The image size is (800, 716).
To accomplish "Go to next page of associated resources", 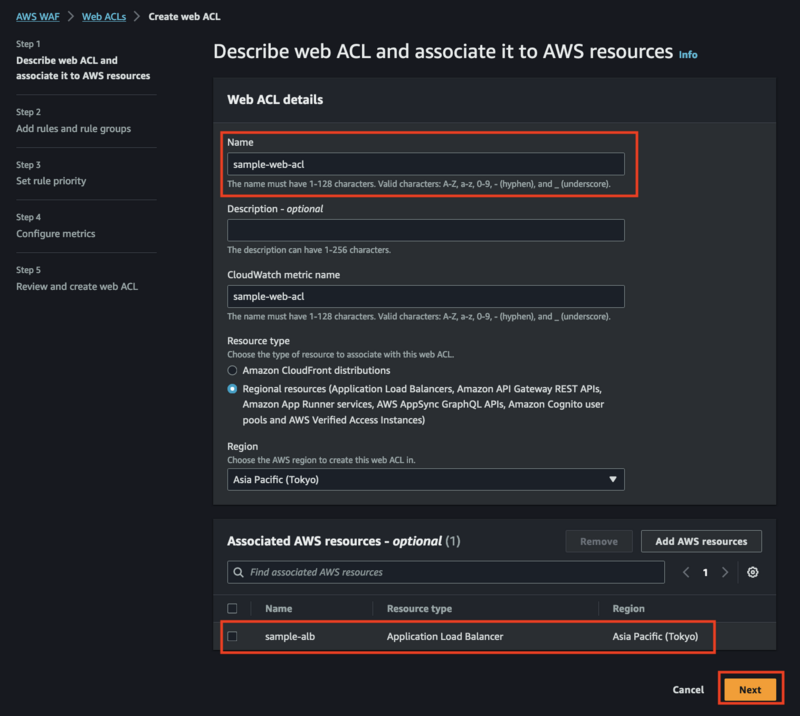I will 725,572.
